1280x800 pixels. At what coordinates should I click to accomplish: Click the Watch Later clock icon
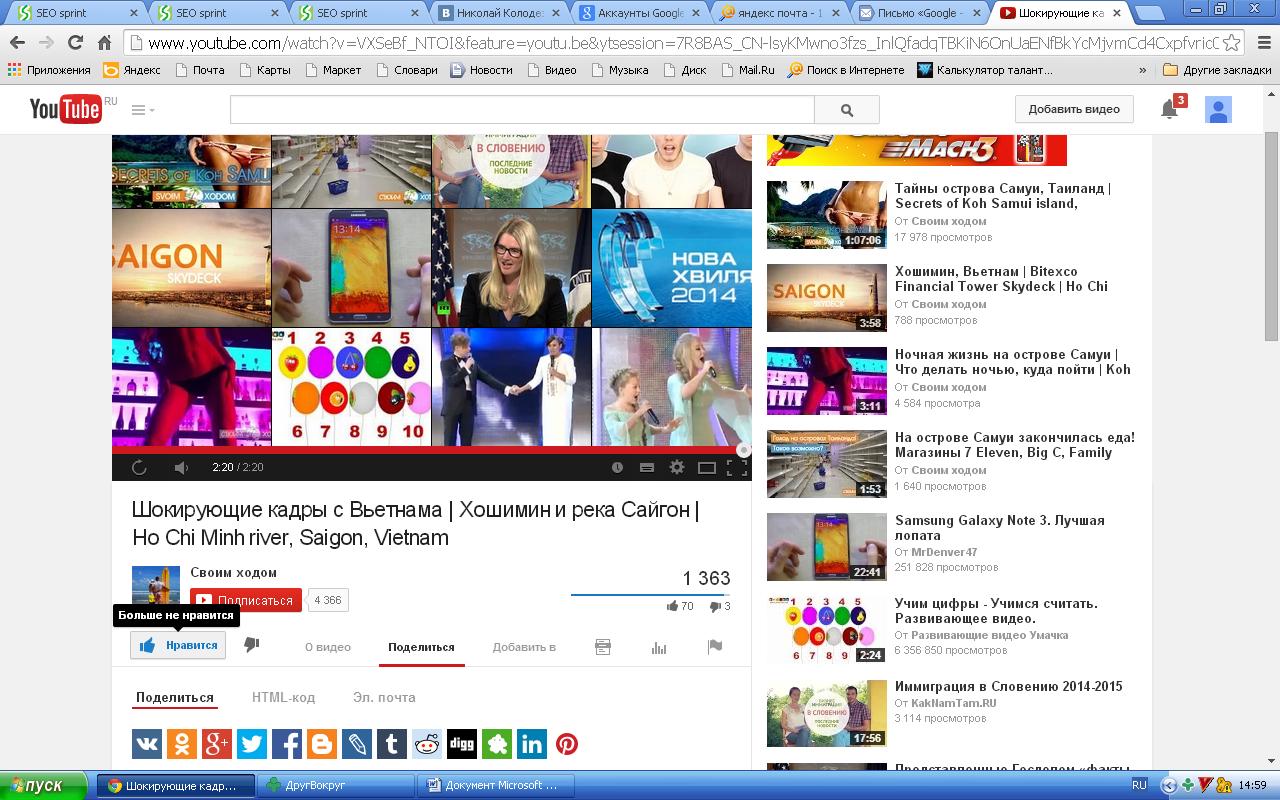617,467
